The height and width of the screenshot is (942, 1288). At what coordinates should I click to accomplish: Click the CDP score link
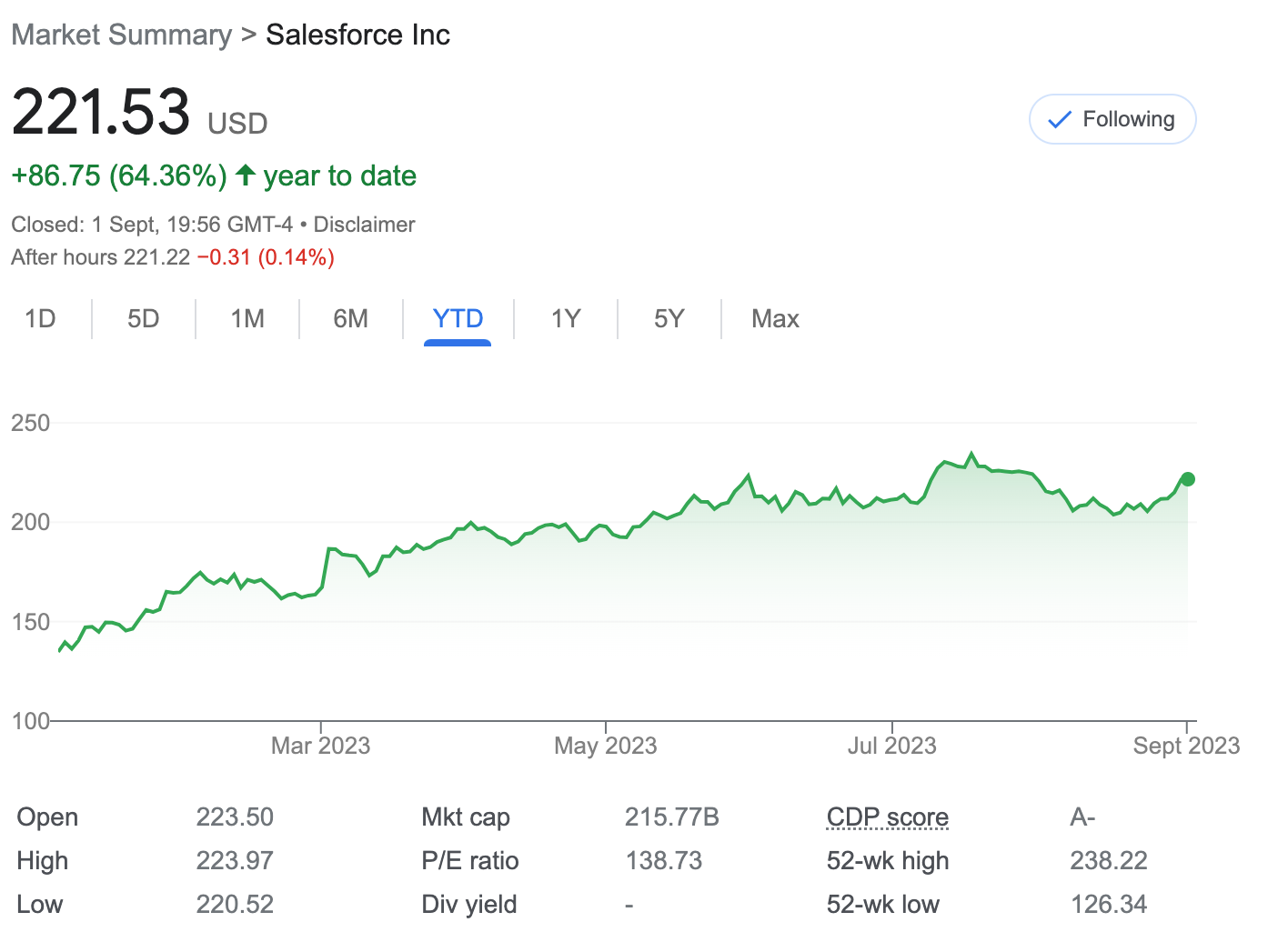(887, 817)
